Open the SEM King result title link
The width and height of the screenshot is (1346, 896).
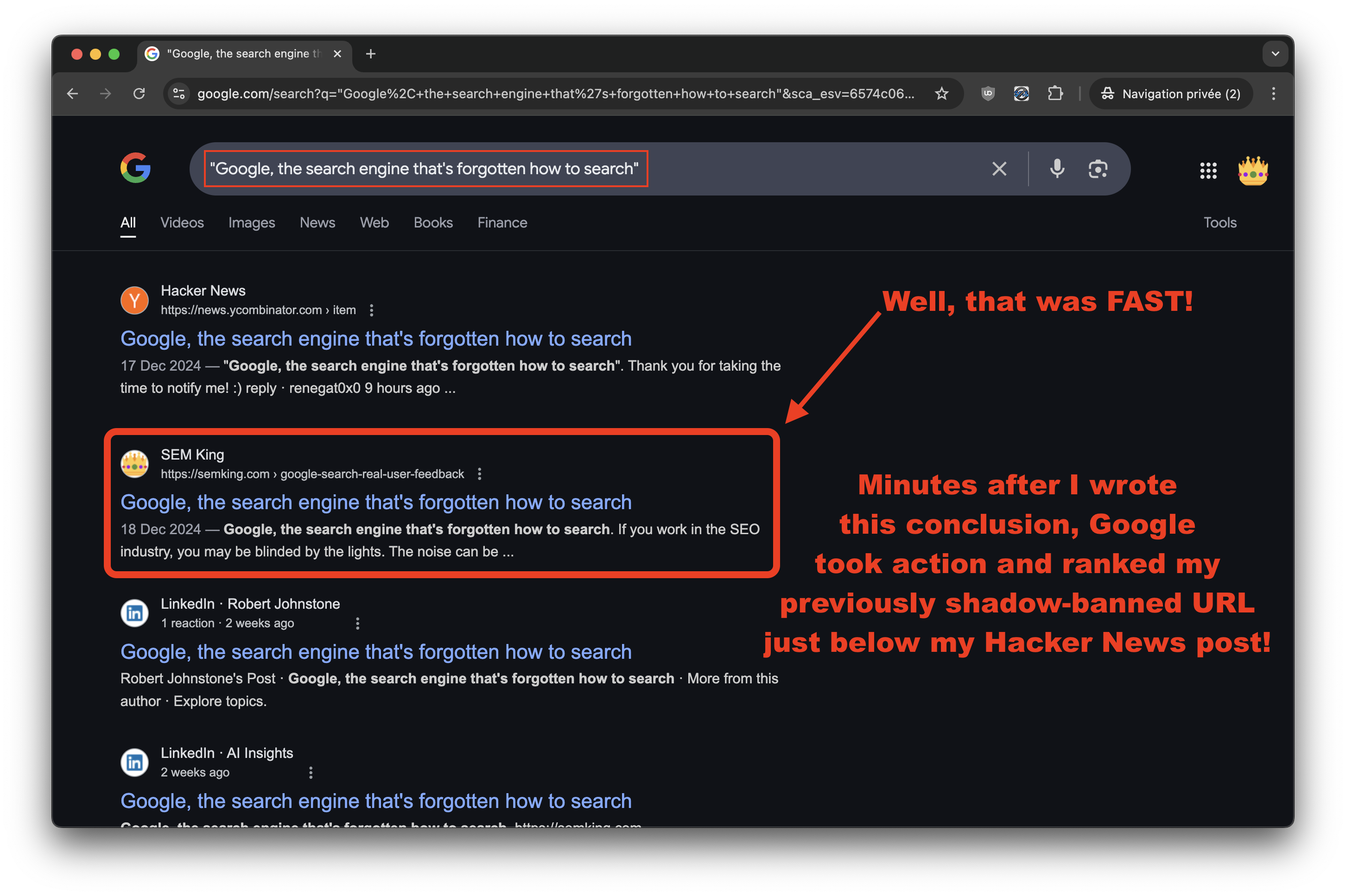pyautogui.click(x=376, y=502)
